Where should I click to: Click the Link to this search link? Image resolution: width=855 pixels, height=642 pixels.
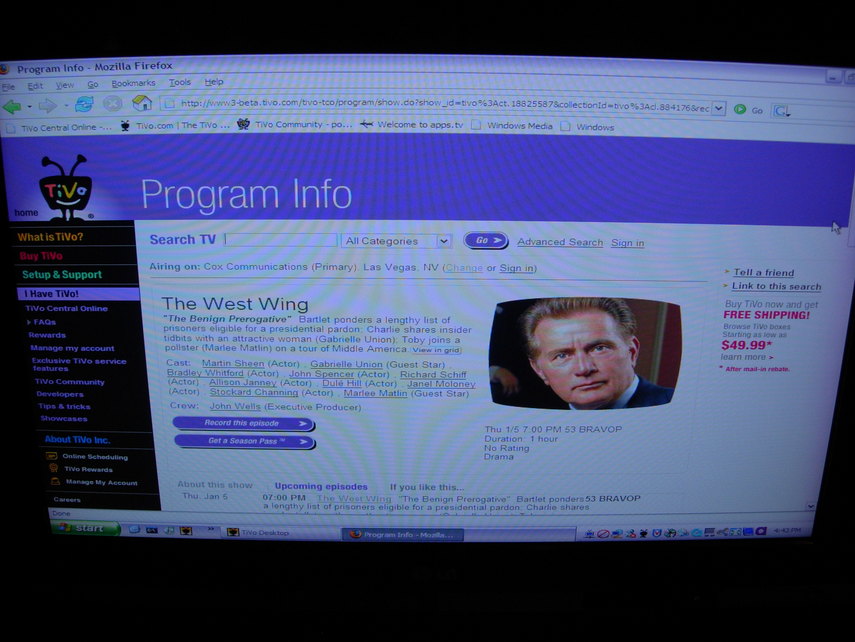776,286
